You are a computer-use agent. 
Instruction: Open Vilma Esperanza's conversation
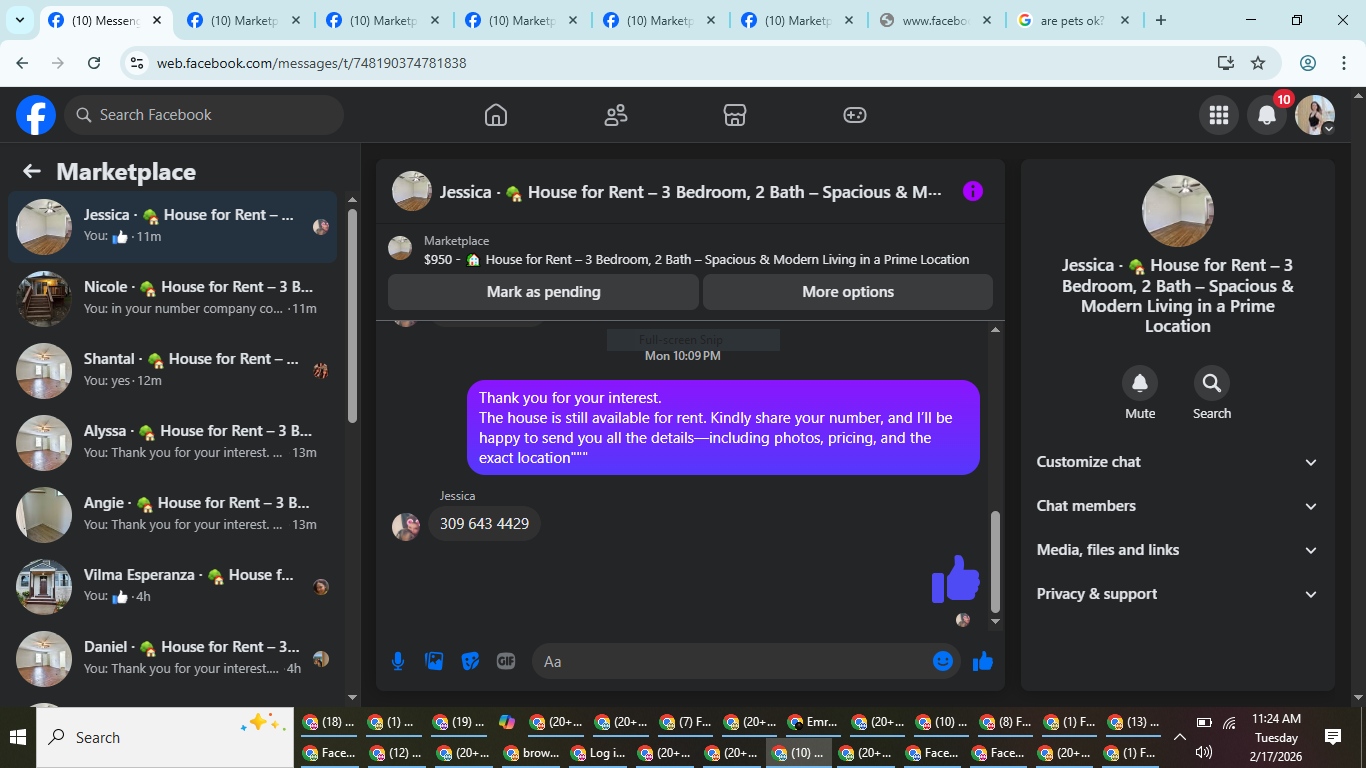(x=173, y=587)
